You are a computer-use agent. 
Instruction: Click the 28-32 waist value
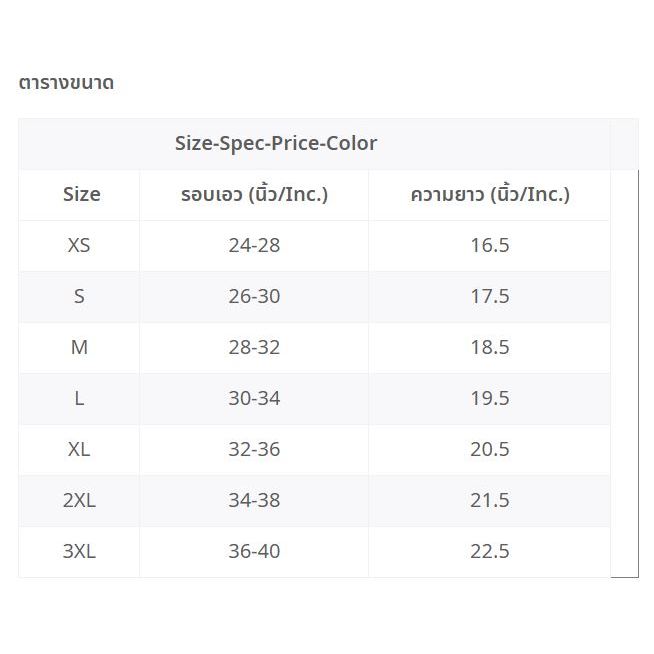pyautogui.click(x=254, y=347)
